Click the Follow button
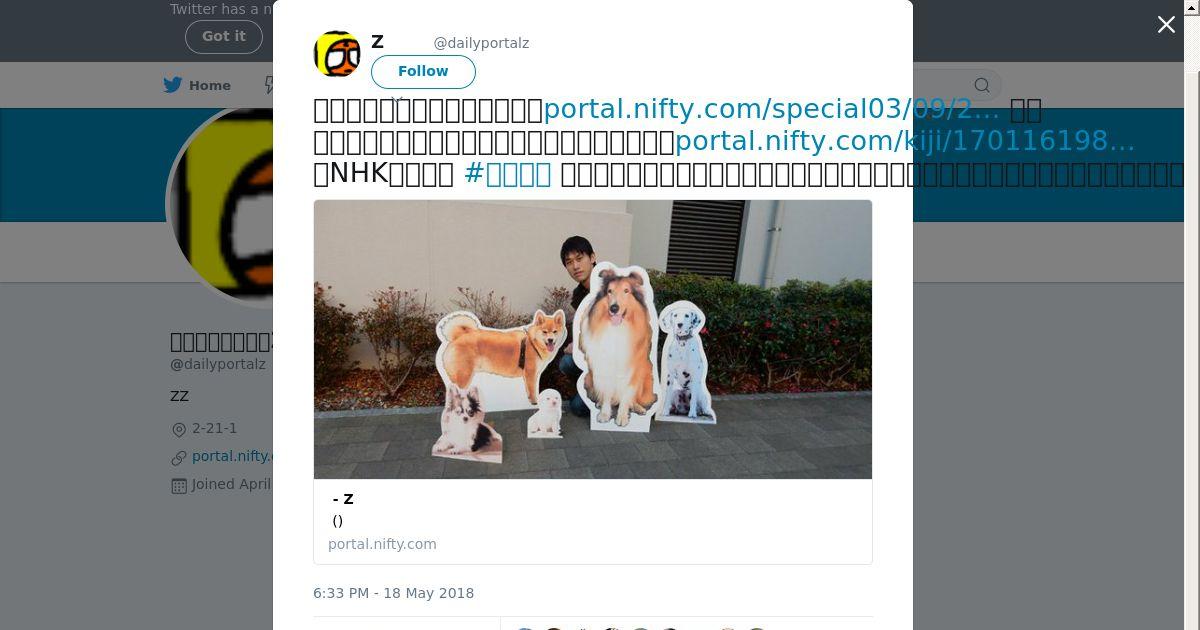 point(423,72)
